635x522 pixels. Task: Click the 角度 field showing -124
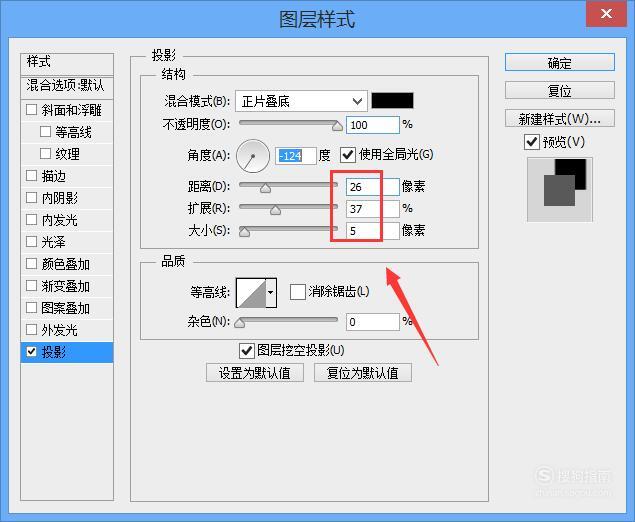click(296, 156)
